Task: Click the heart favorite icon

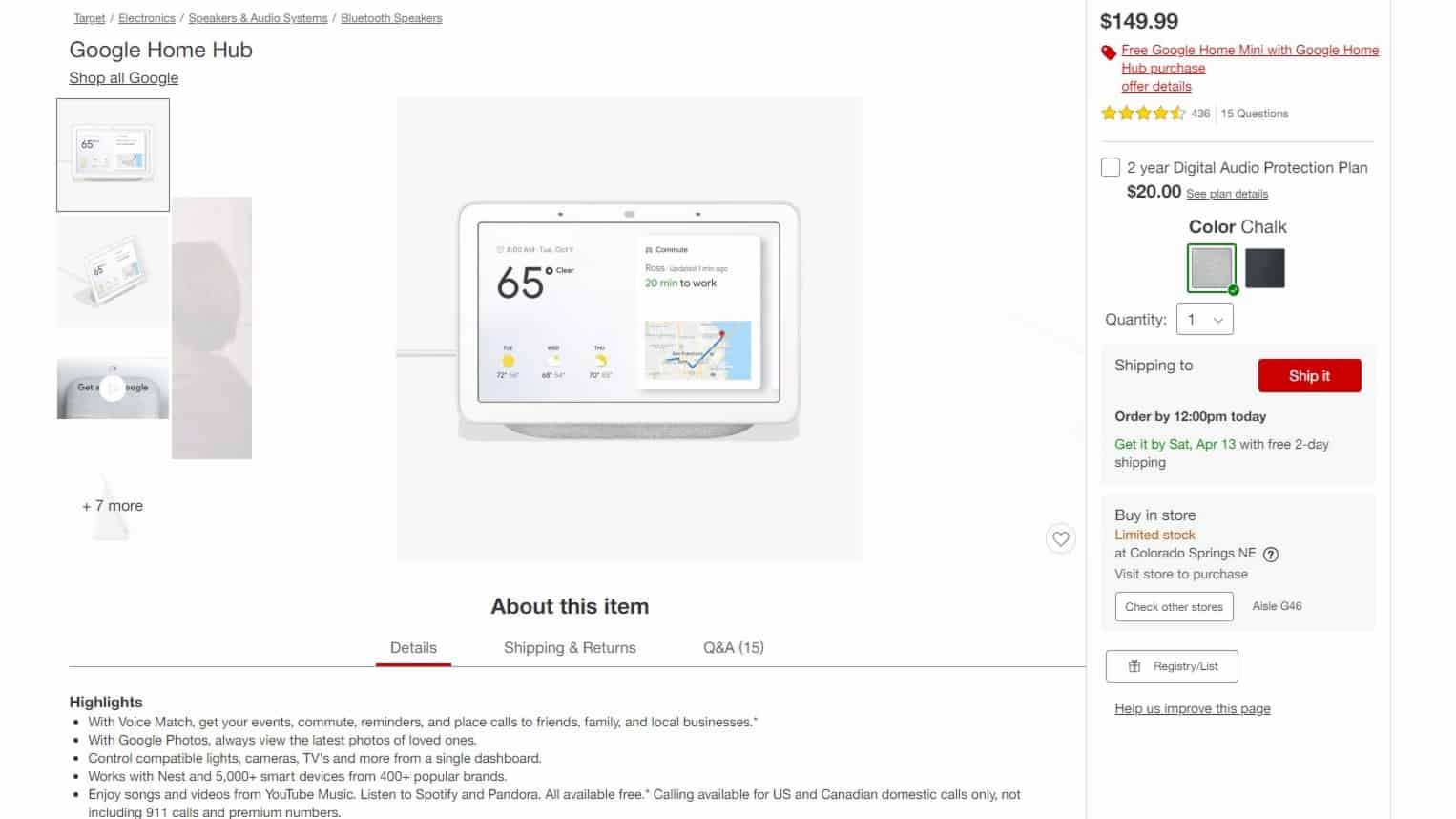Action: point(1060,538)
